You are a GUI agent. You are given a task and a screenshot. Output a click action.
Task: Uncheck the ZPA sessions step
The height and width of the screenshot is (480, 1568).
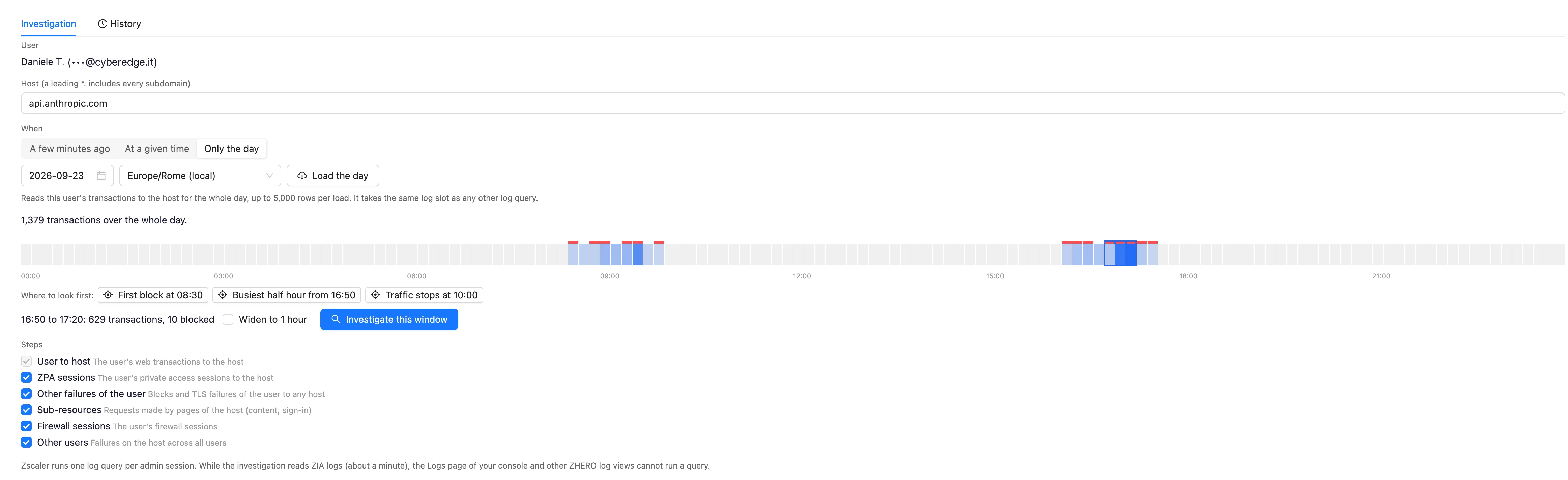tap(26, 378)
